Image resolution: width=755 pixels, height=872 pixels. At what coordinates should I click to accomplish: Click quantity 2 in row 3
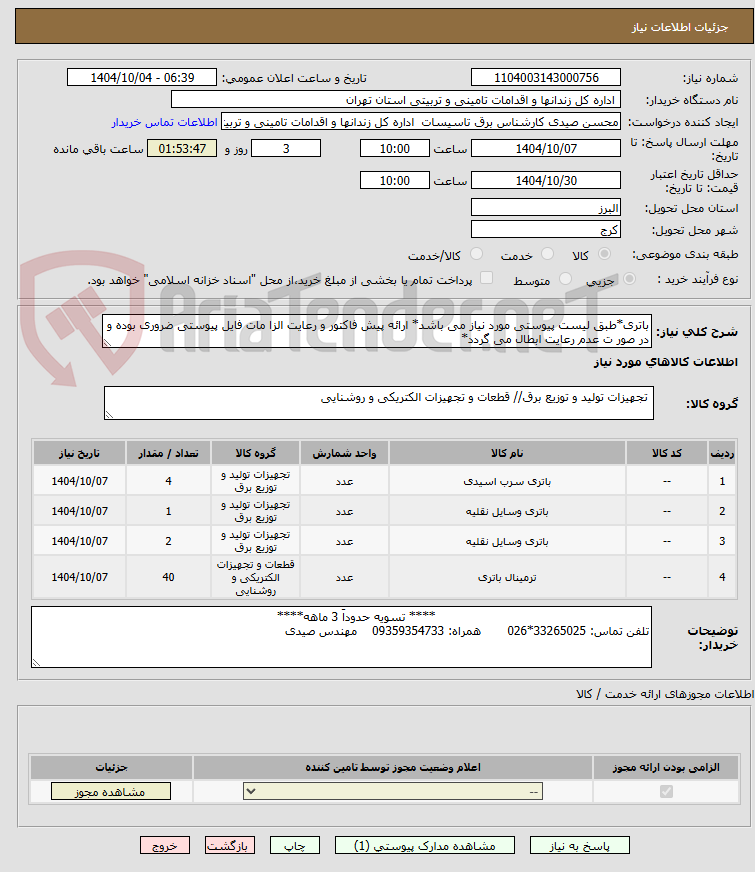[x=168, y=541]
